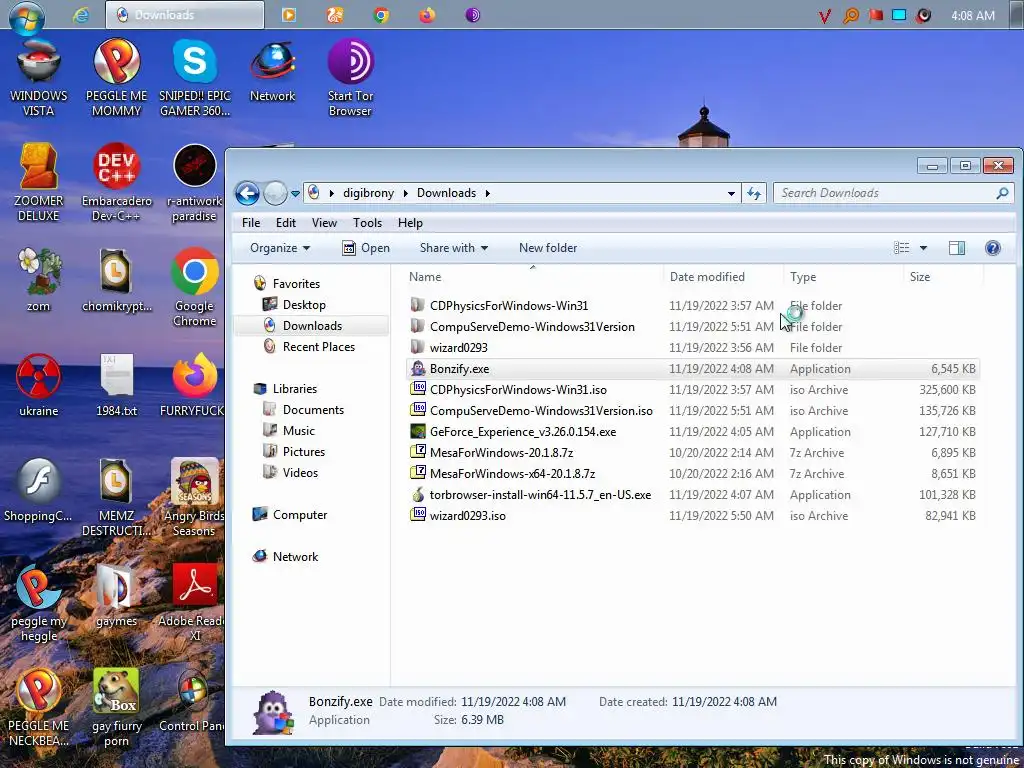The image size is (1024, 768).
Task: Select the ShoppingC... Flash desktop icon
Action: tap(39, 490)
